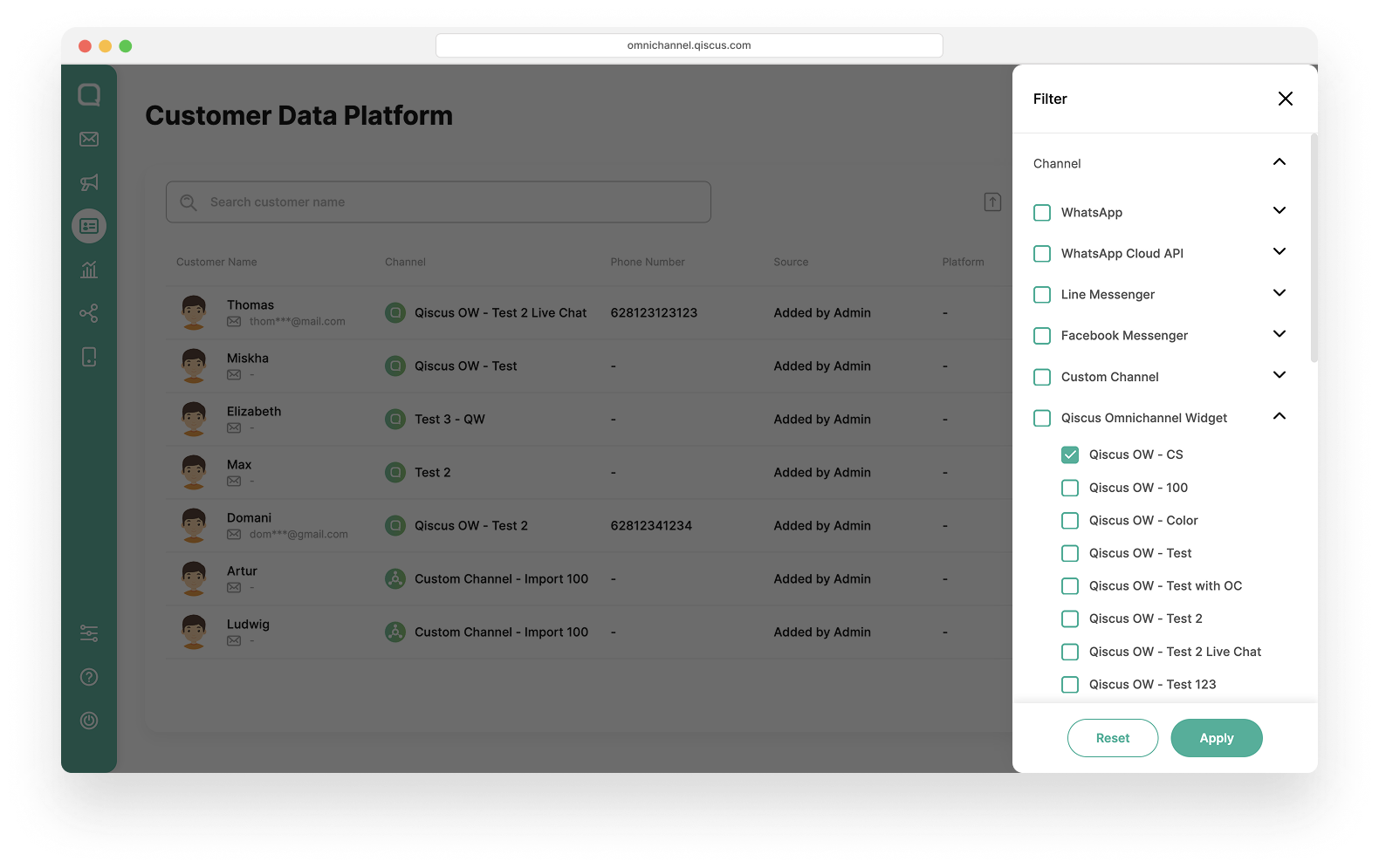This screenshot has height=868, width=1379.
Task: Click the Reset button
Action: coord(1113,738)
